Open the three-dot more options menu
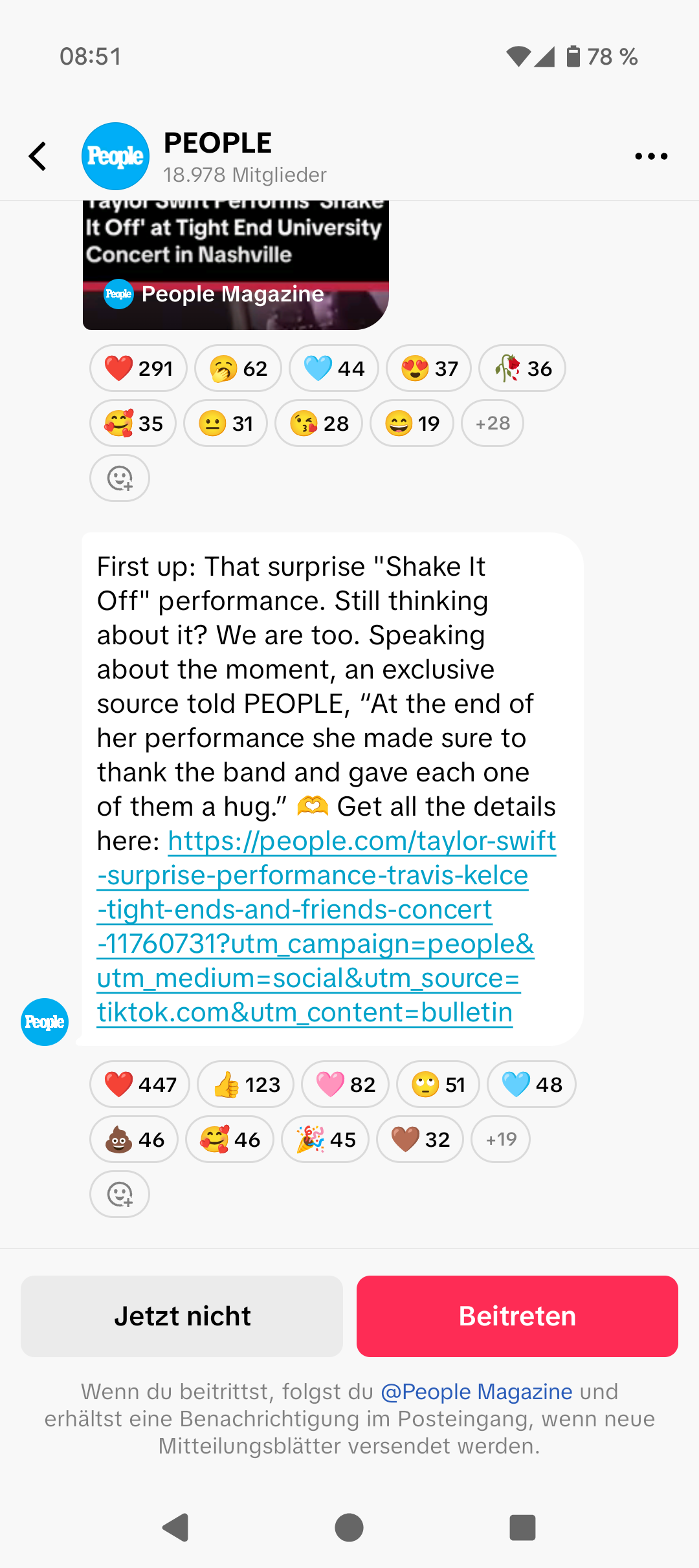699x1568 pixels. (651, 157)
